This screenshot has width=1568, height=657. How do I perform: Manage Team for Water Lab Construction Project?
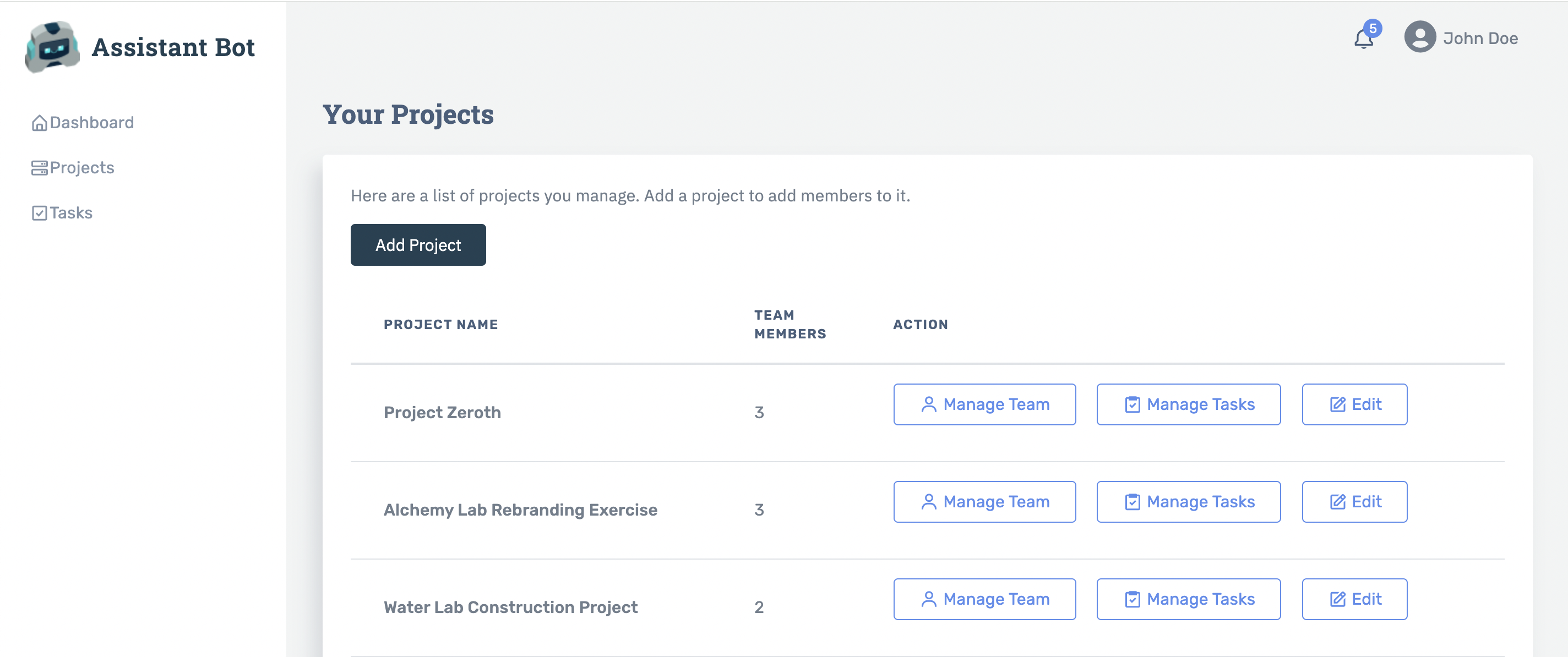[984, 599]
